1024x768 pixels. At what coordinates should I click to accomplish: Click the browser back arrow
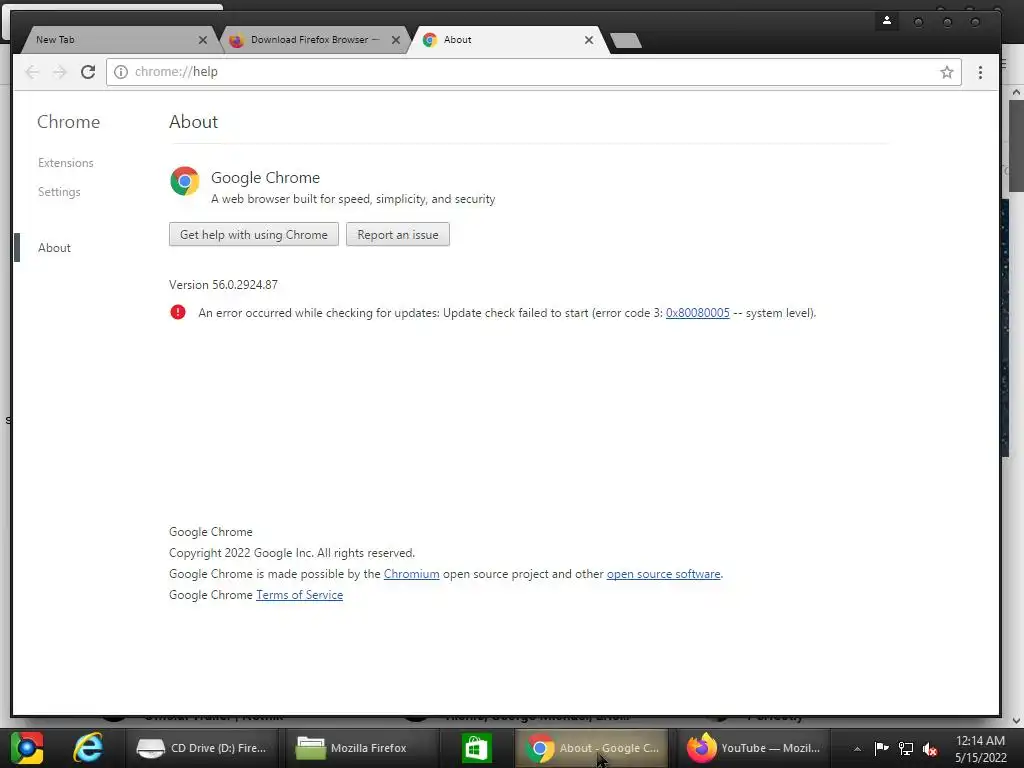pos(31,72)
